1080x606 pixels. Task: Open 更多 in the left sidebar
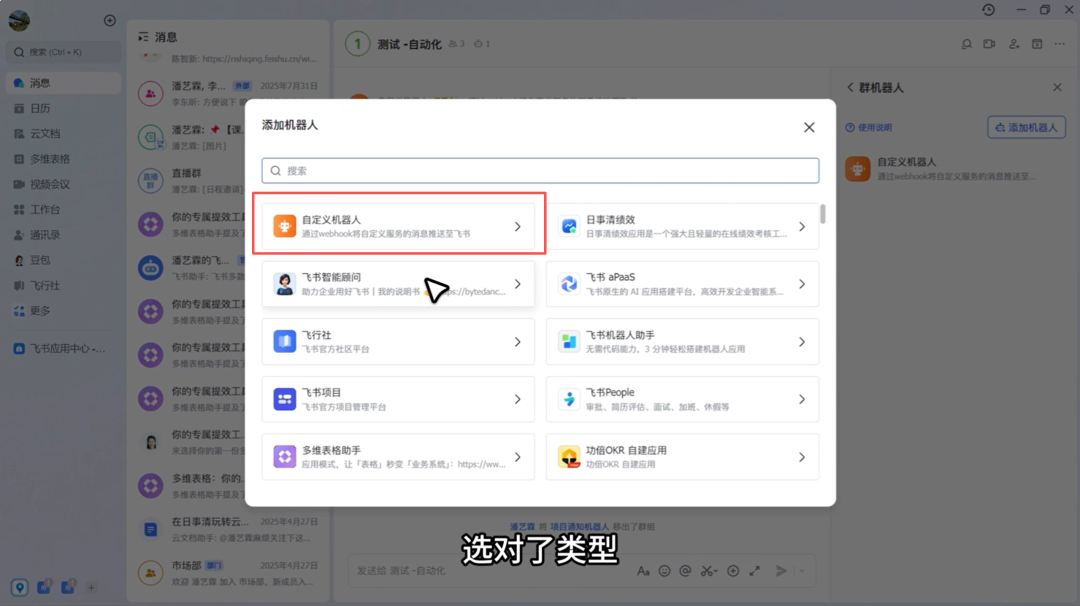pos(63,311)
